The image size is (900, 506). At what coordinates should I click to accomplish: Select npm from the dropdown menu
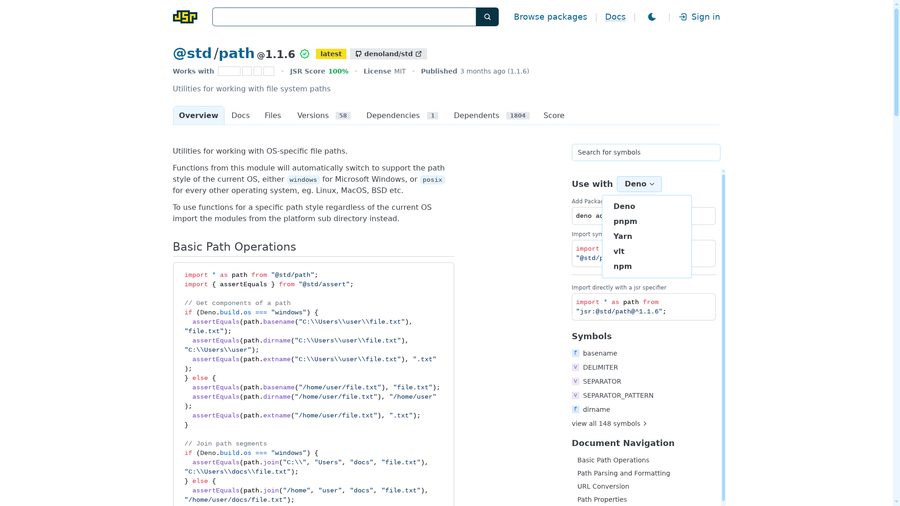pos(647,266)
